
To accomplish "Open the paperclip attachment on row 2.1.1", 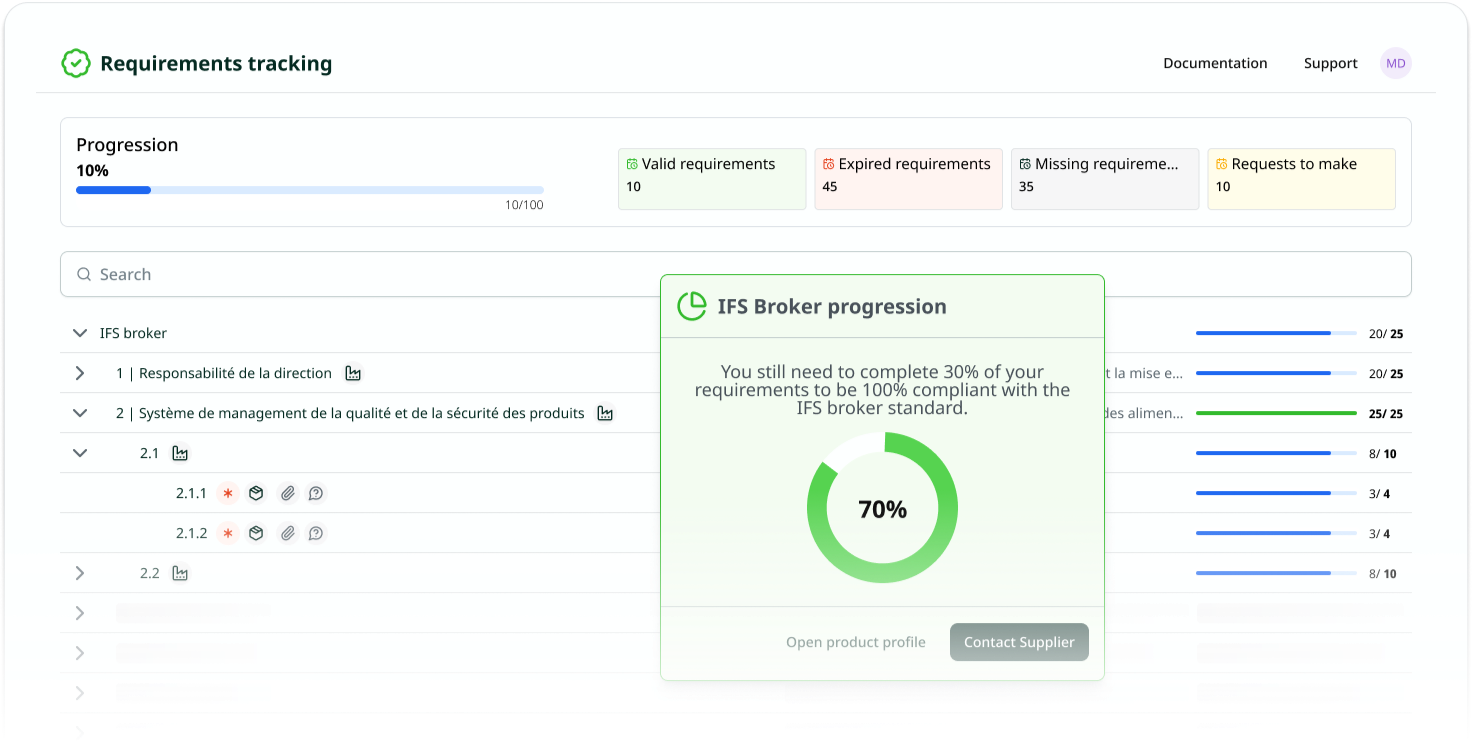I will [x=288, y=493].
